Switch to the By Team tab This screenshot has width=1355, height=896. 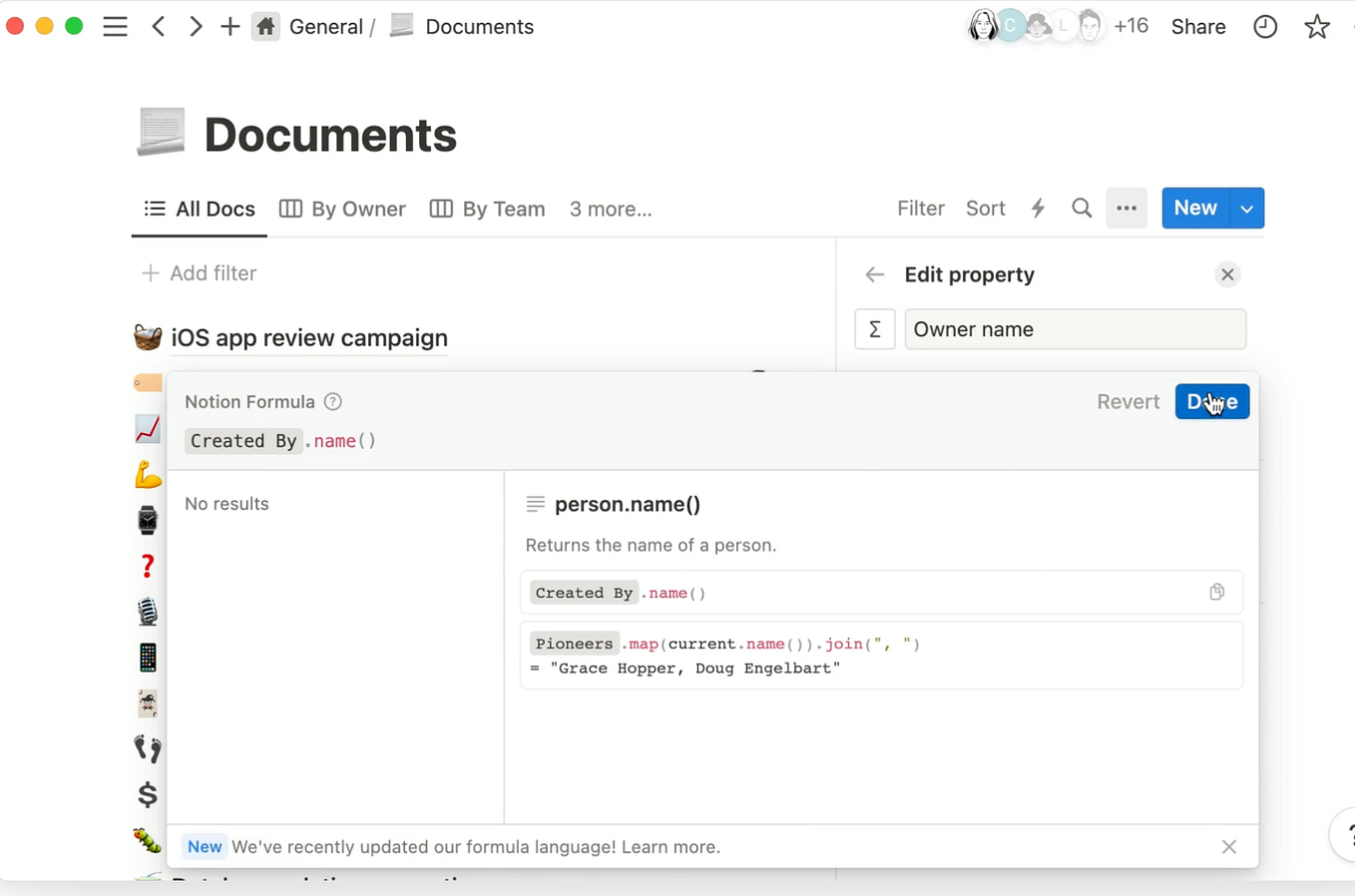pos(487,209)
